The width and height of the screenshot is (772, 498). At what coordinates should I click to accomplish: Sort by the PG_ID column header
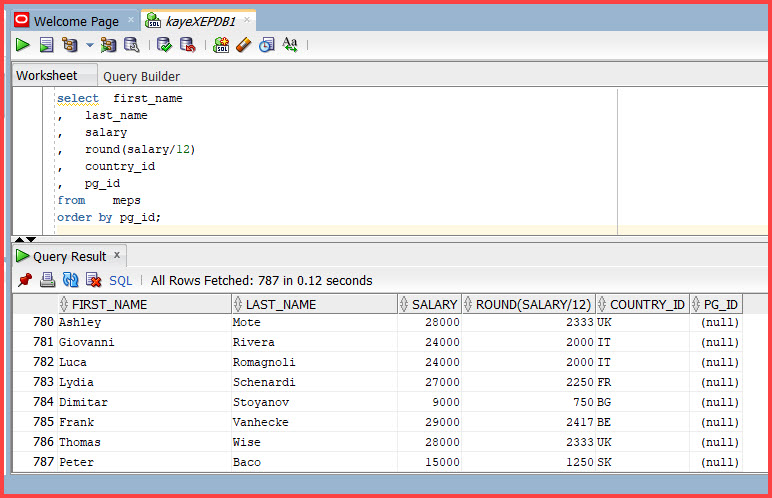[716, 304]
